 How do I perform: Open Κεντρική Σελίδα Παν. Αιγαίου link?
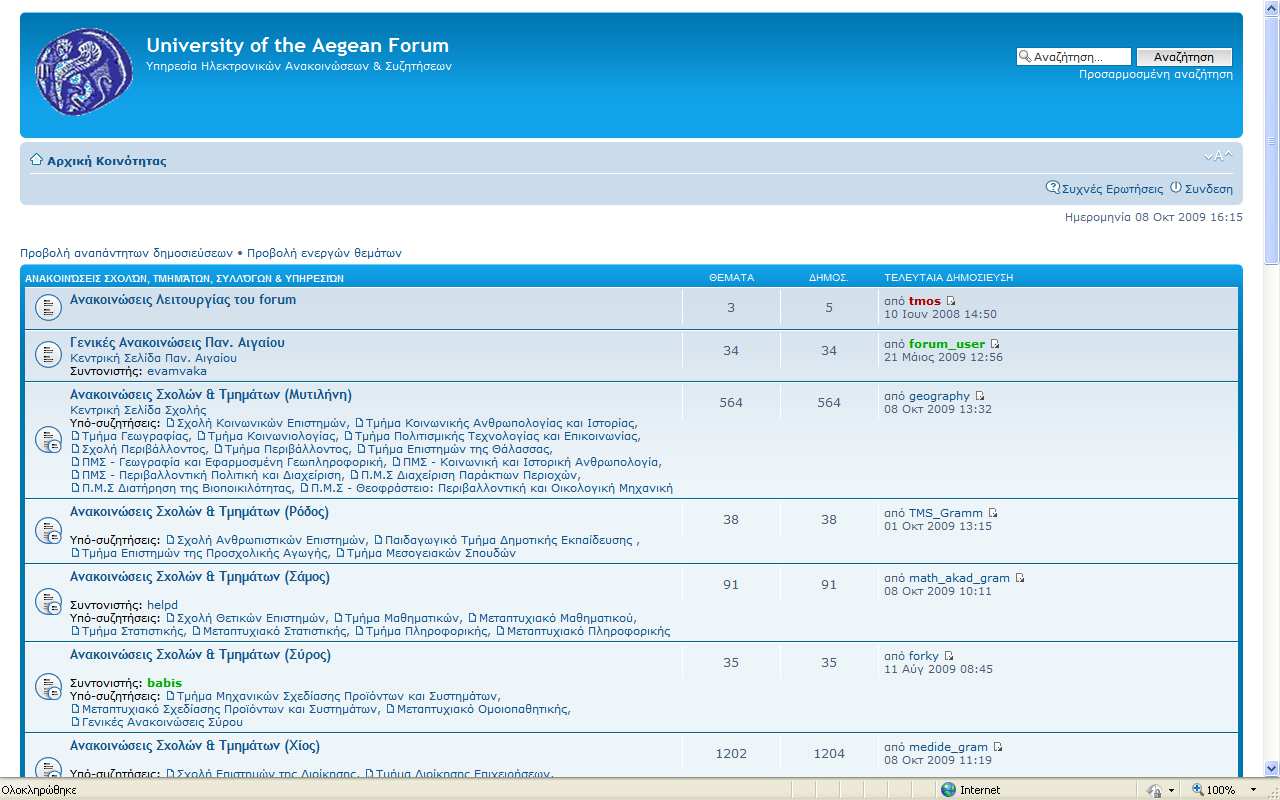coord(153,358)
